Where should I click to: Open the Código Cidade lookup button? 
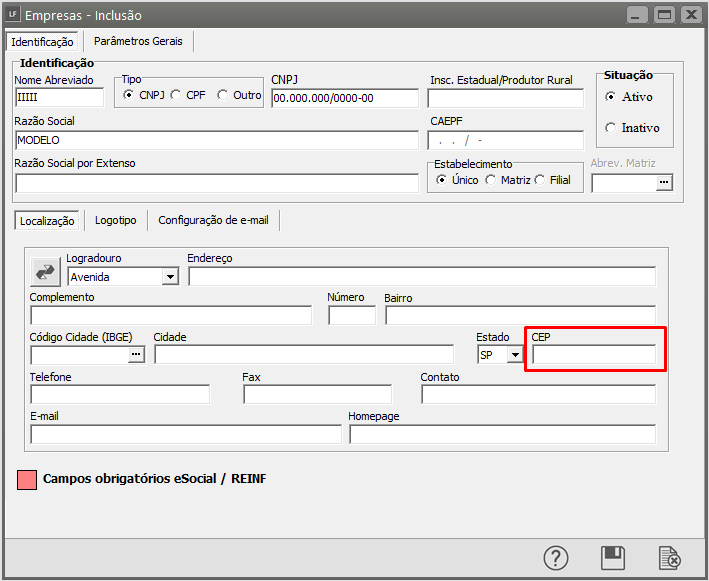tap(137, 354)
